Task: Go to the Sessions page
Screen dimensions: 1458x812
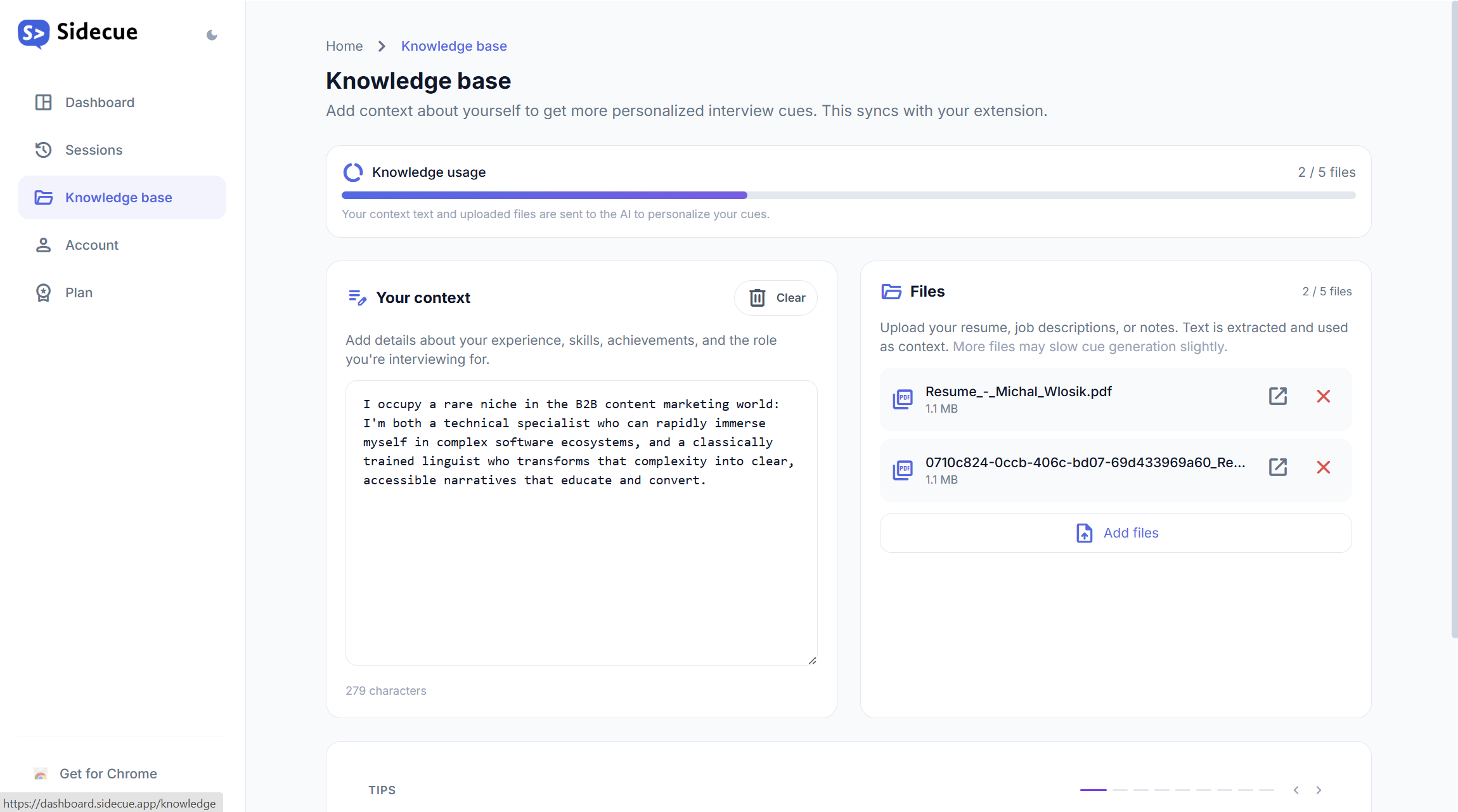Action: point(94,150)
